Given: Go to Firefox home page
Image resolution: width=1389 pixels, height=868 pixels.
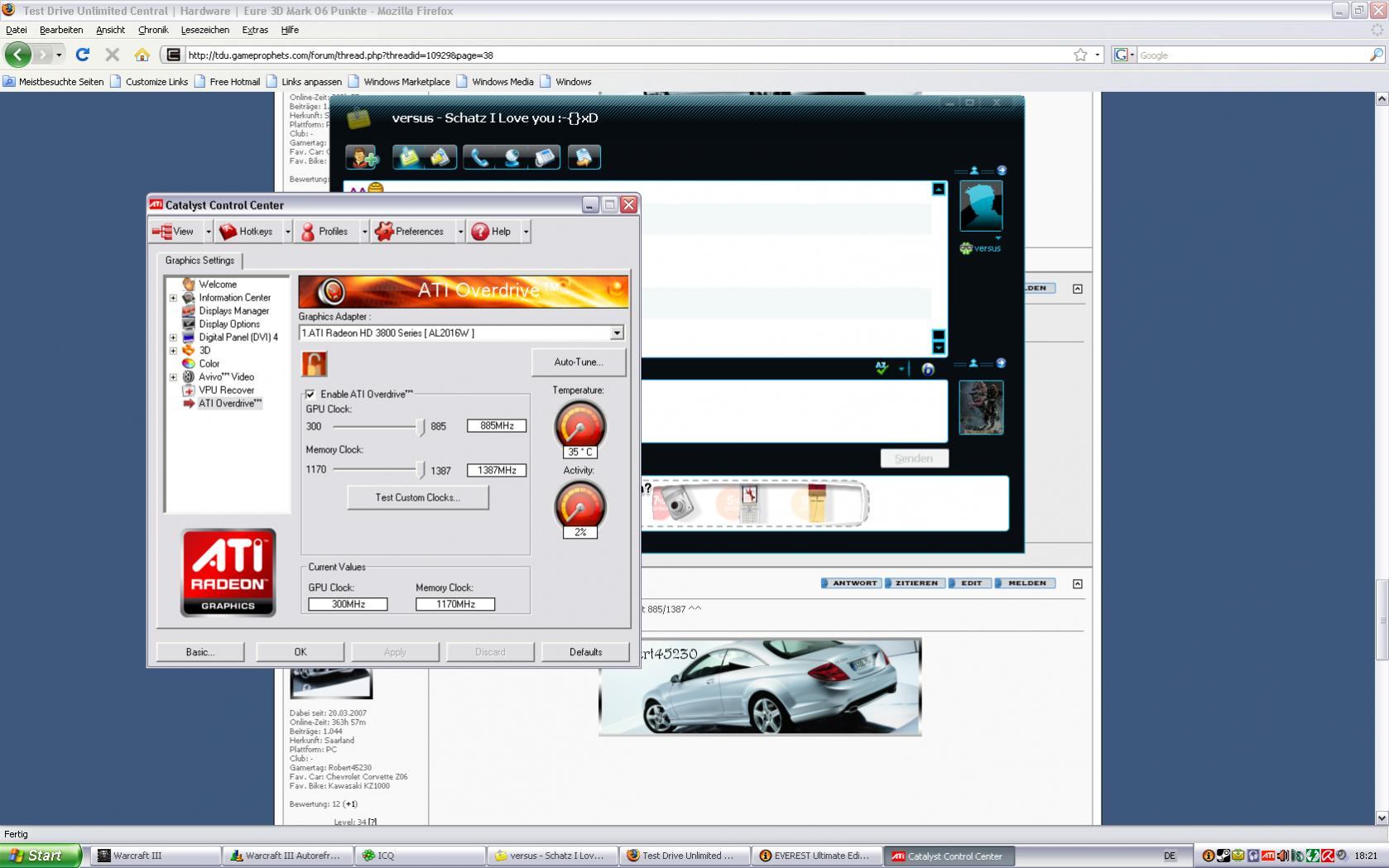Looking at the screenshot, I should pos(142,55).
